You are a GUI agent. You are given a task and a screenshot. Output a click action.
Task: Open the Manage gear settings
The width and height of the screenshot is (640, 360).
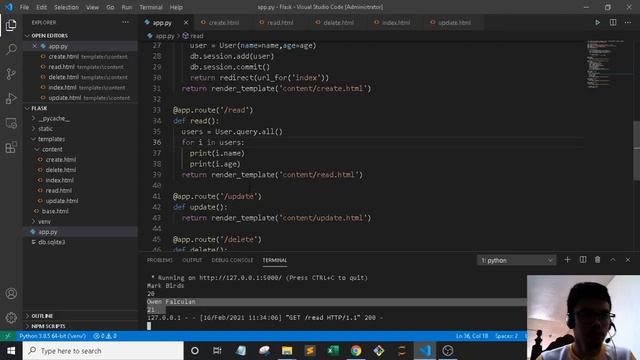tap(11, 317)
